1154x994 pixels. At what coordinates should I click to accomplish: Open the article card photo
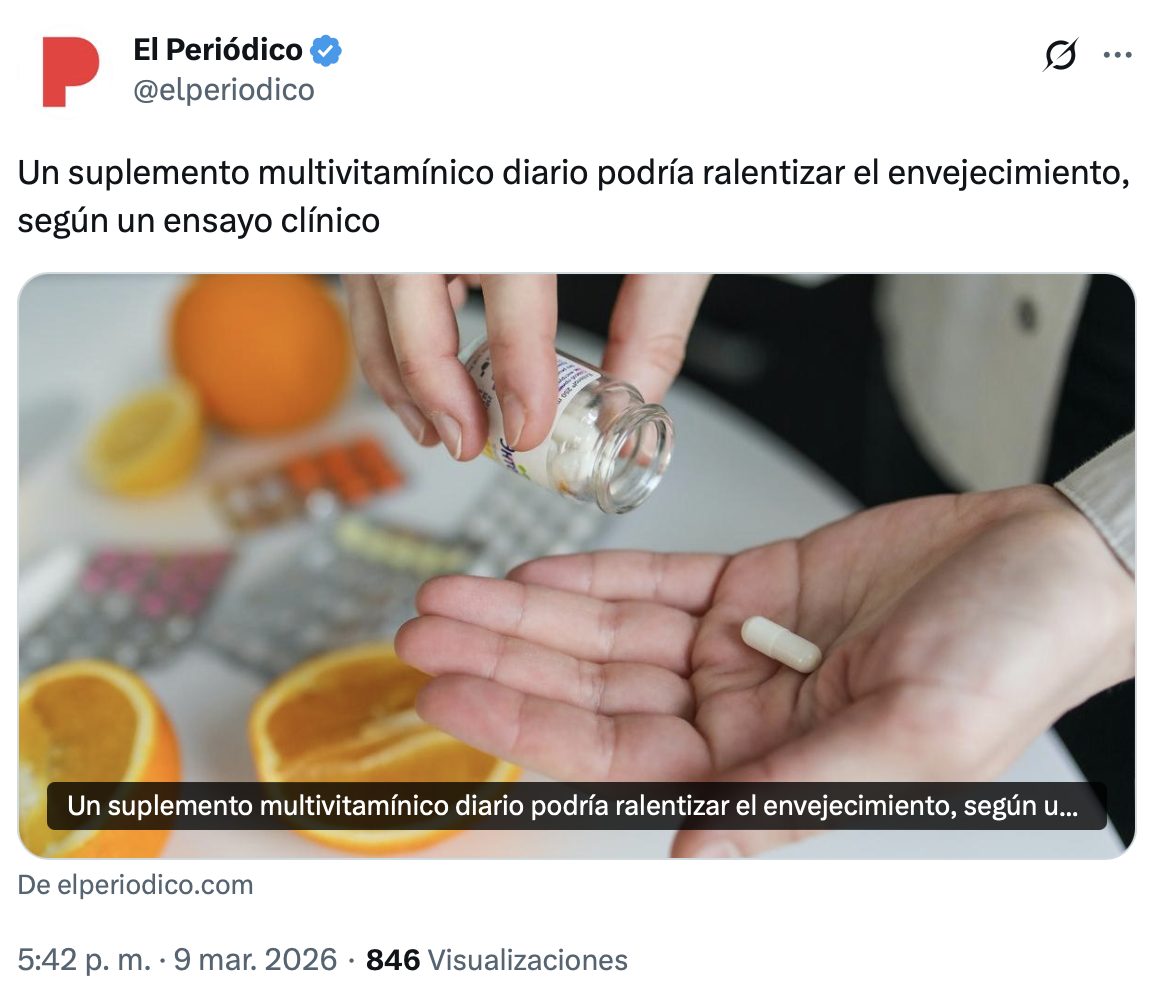pos(576,566)
